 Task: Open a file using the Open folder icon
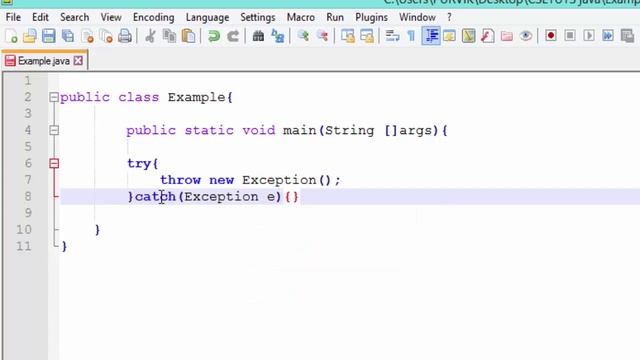[29, 36]
